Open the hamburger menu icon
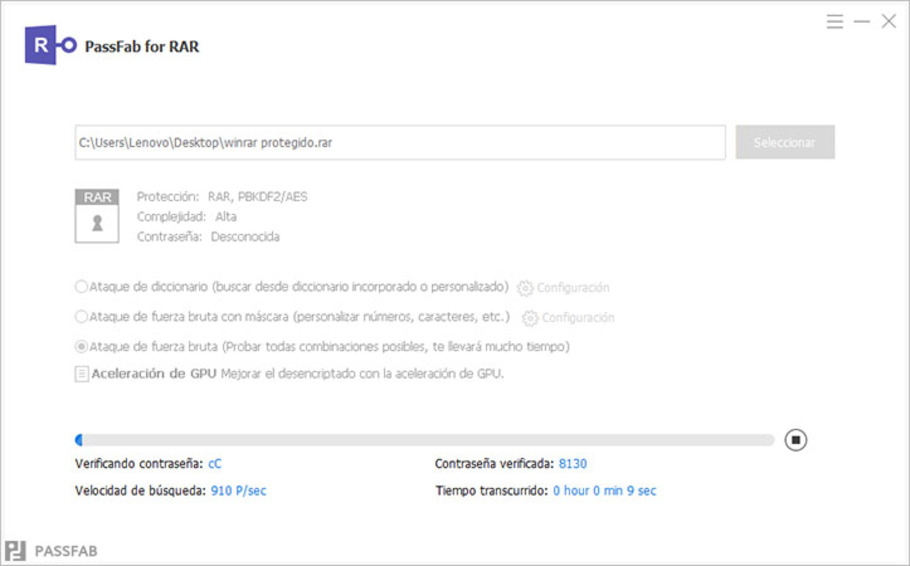The height and width of the screenshot is (566, 910). pos(835,22)
